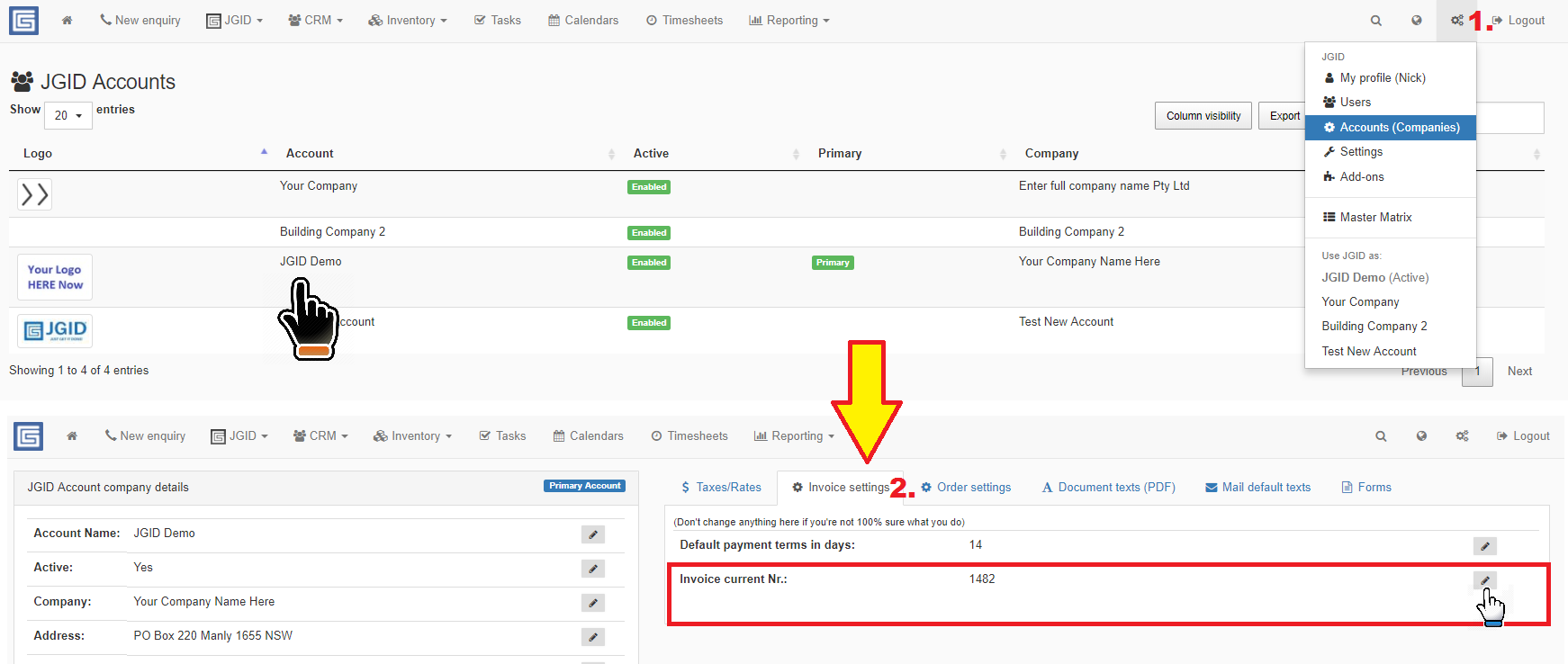The image size is (1568, 664).
Task: Edit Active field pencil icon
Action: point(592,569)
